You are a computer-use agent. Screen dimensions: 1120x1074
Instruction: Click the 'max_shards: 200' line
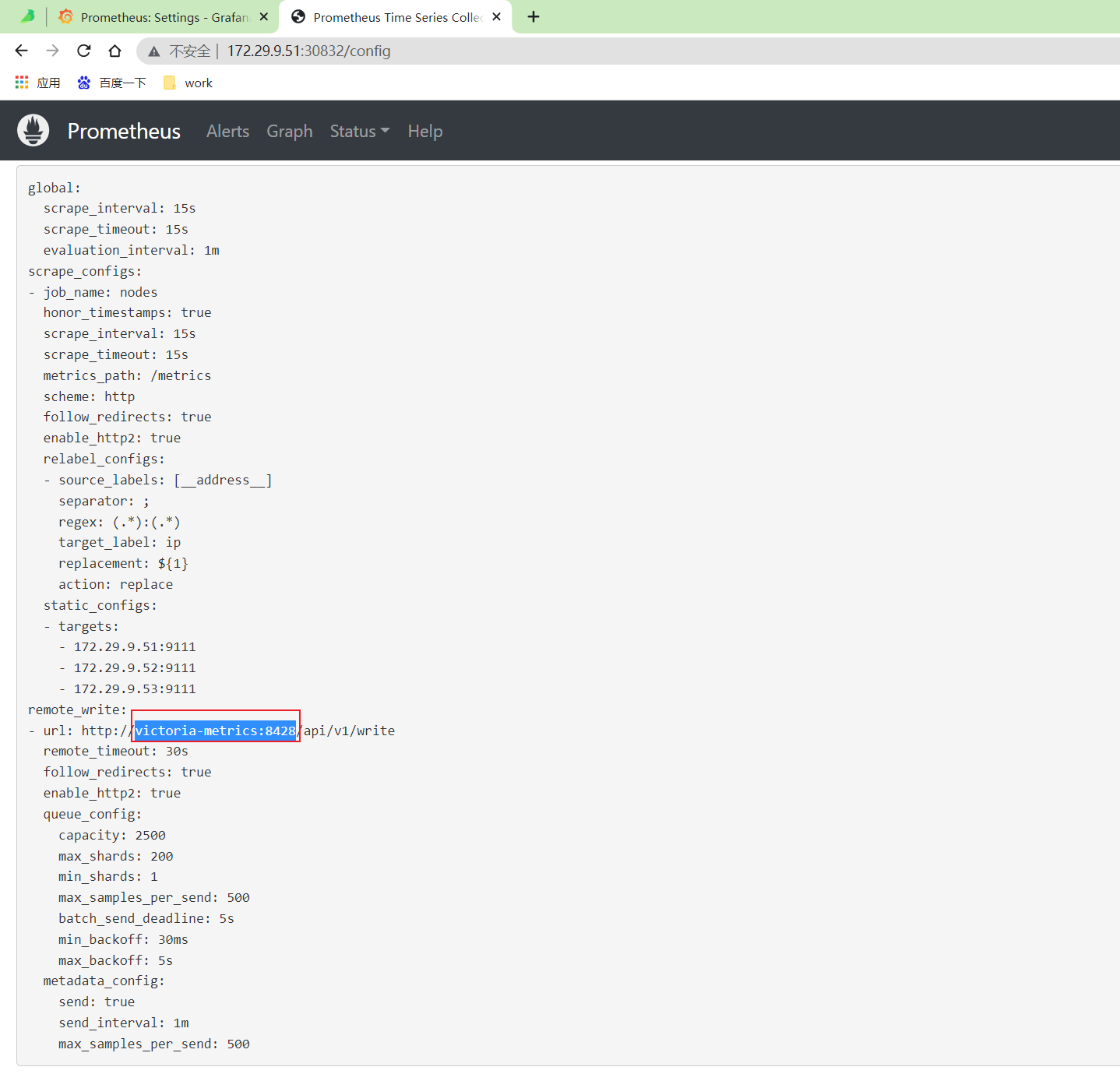(116, 856)
